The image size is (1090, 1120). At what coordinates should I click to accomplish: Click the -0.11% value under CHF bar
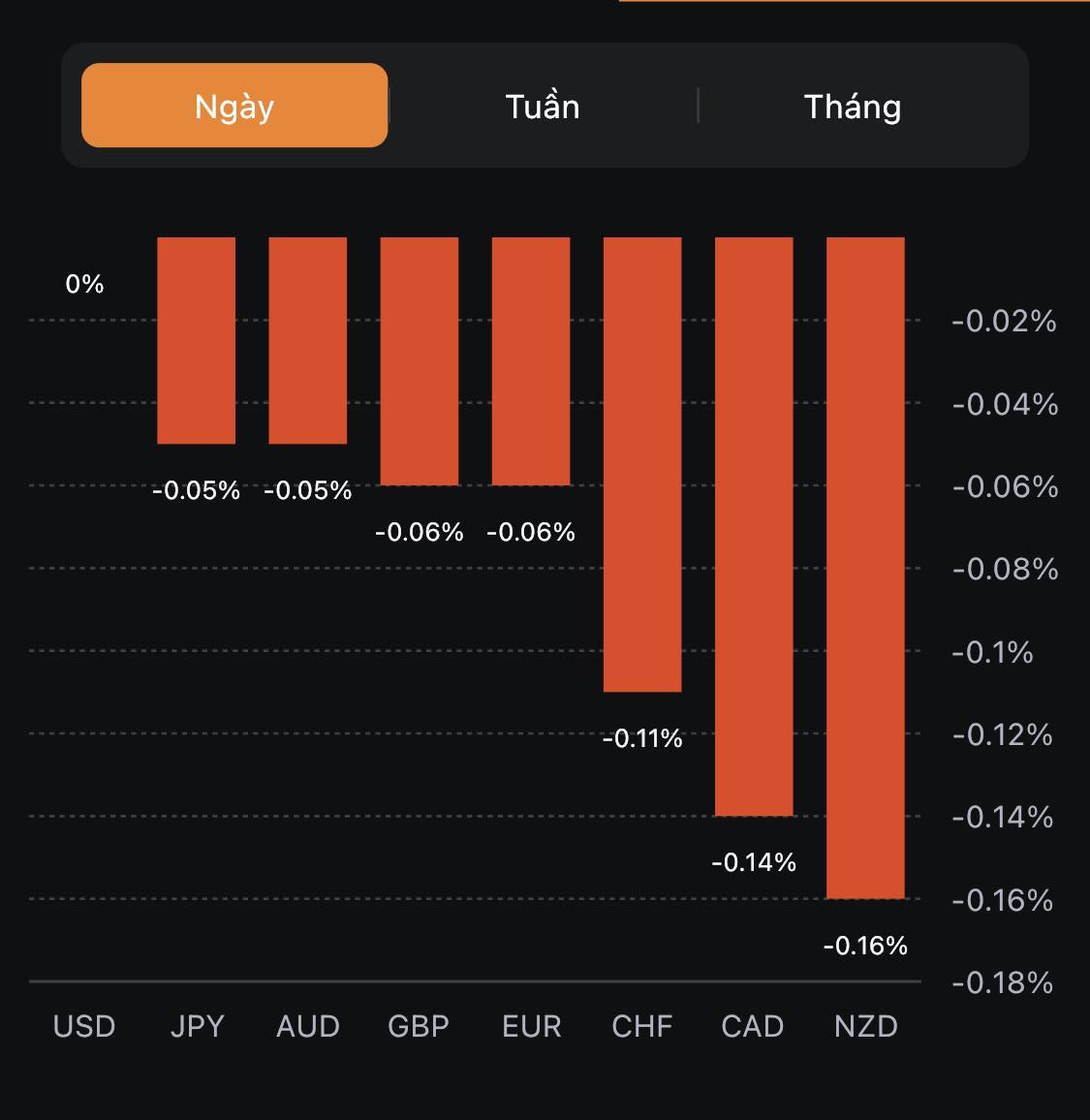click(642, 739)
